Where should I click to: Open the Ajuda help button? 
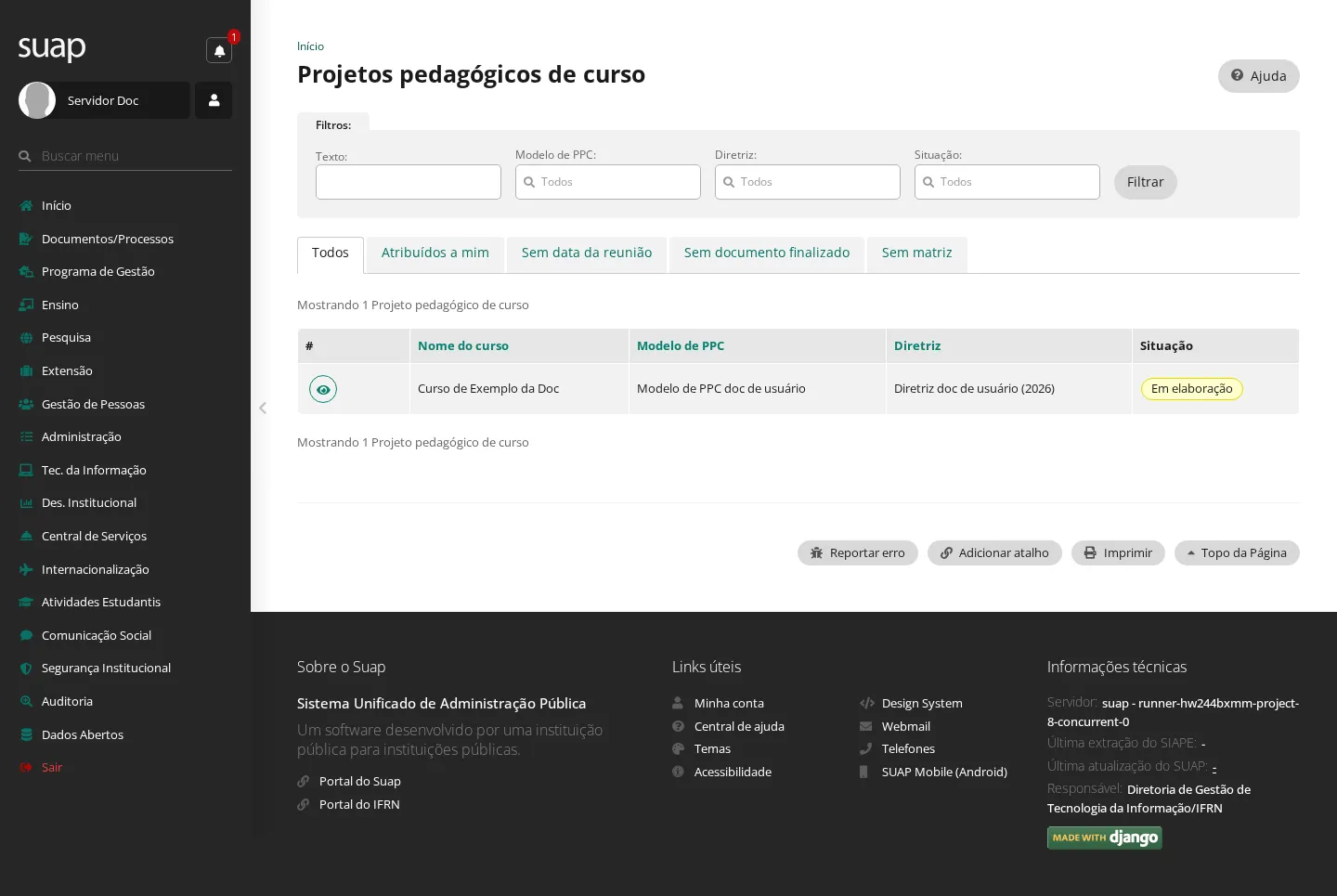click(1258, 76)
